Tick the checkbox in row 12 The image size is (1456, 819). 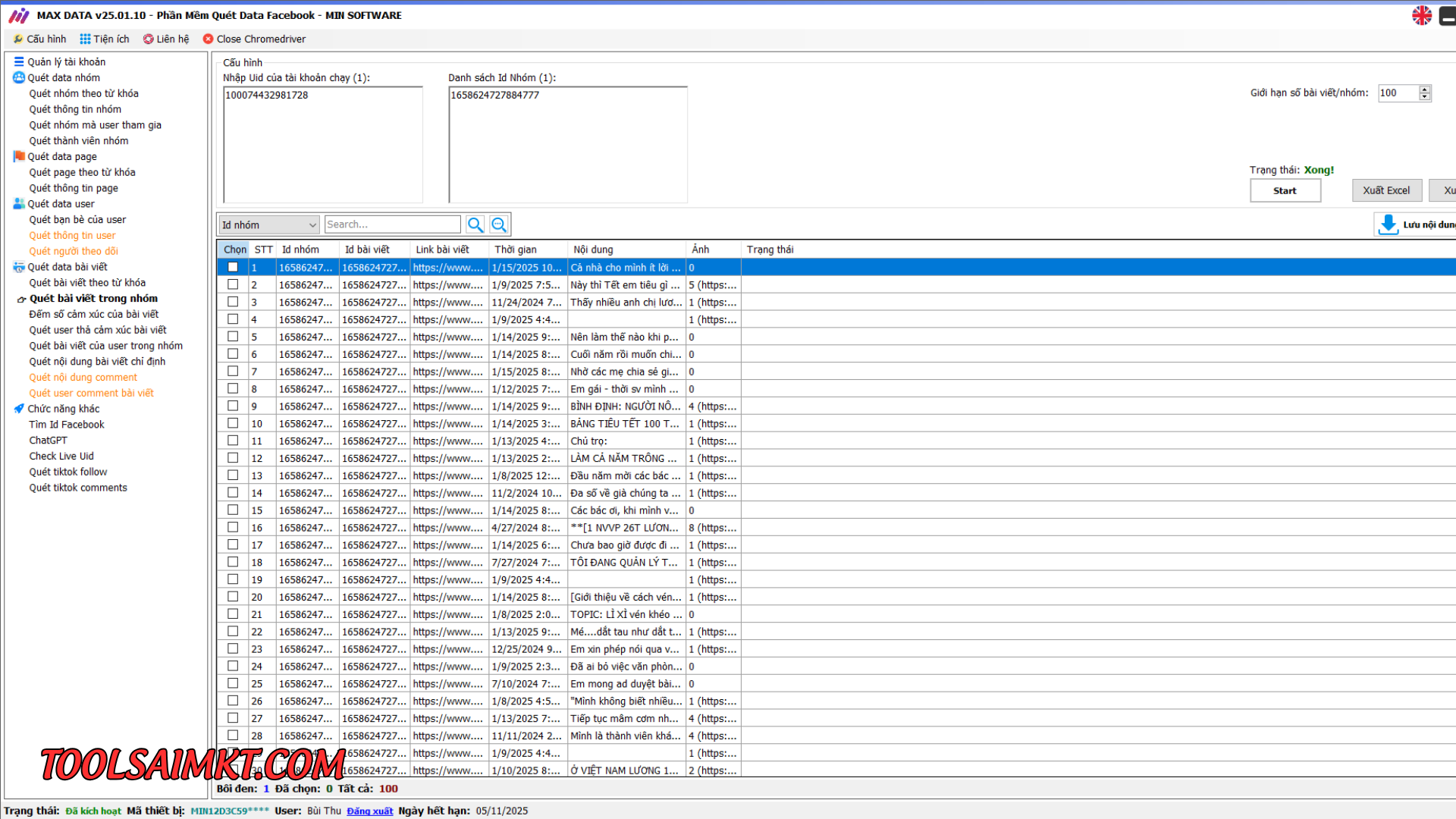pyautogui.click(x=233, y=458)
